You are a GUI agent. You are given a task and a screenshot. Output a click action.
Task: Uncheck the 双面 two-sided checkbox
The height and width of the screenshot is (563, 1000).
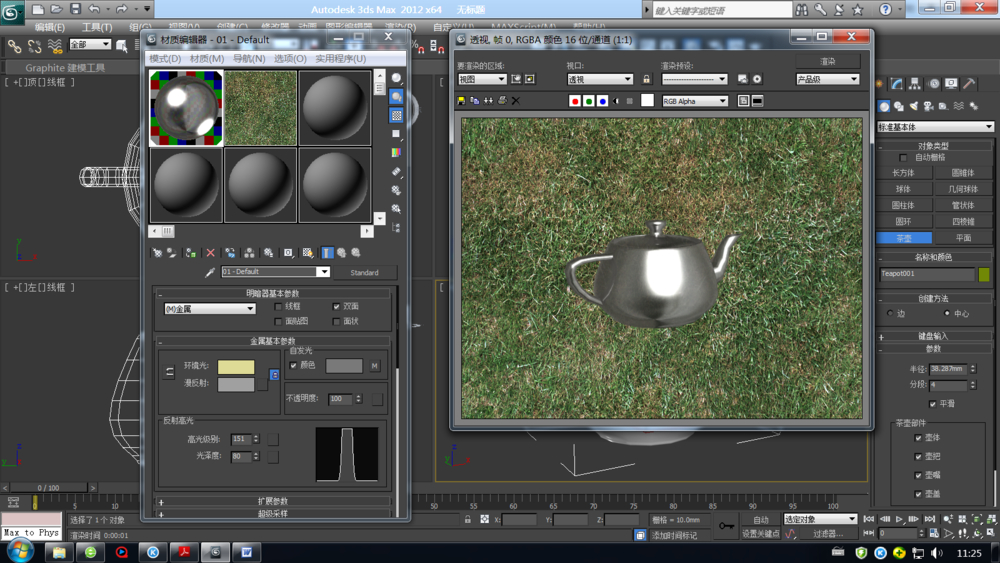(x=337, y=307)
